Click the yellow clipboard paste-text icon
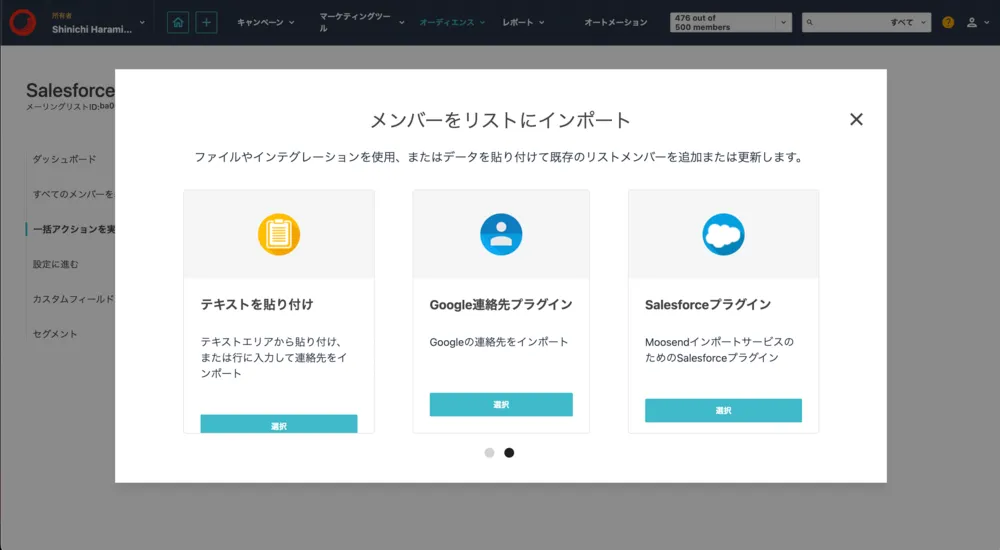Image resolution: width=1000 pixels, height=550 pixels. pos(279,234)
